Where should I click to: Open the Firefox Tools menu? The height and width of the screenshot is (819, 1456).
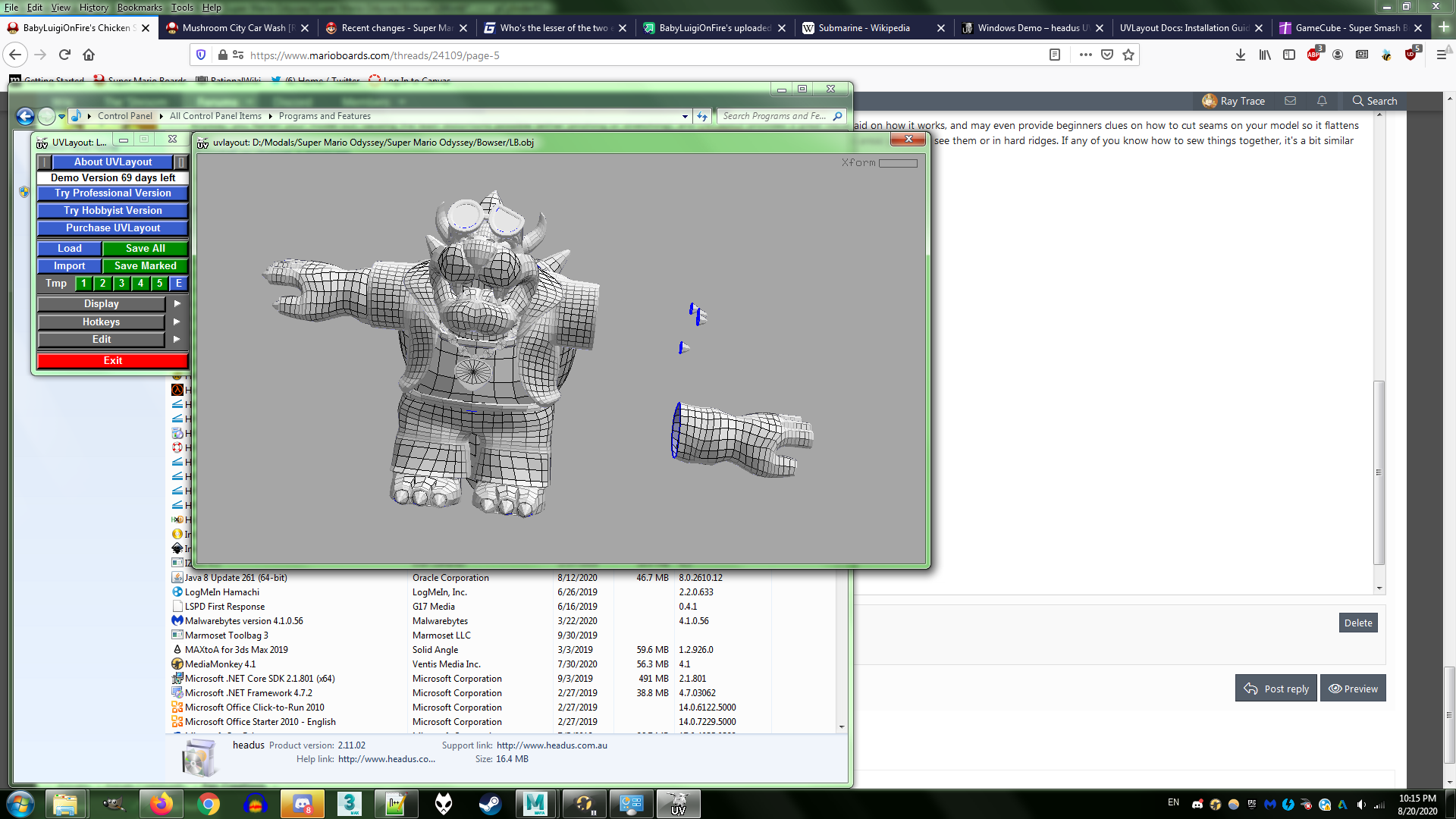point(182,7)
